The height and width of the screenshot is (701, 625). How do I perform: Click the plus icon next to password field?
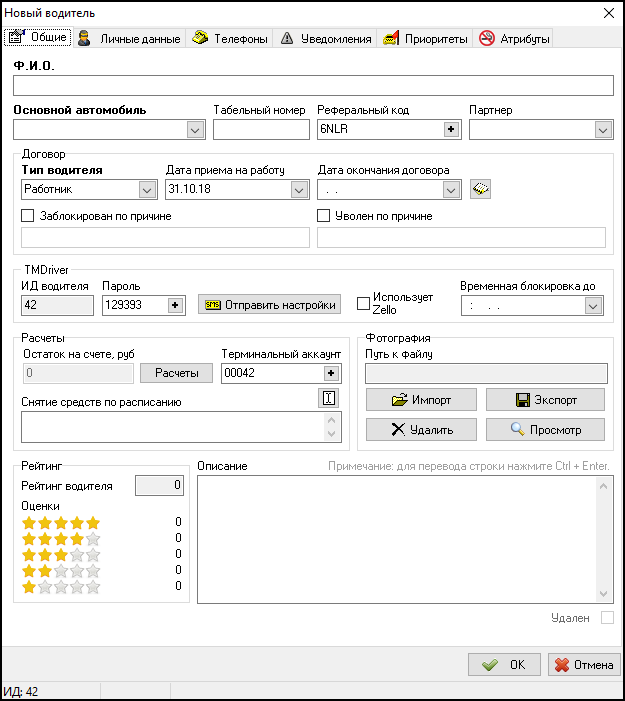tap(176, 305)
